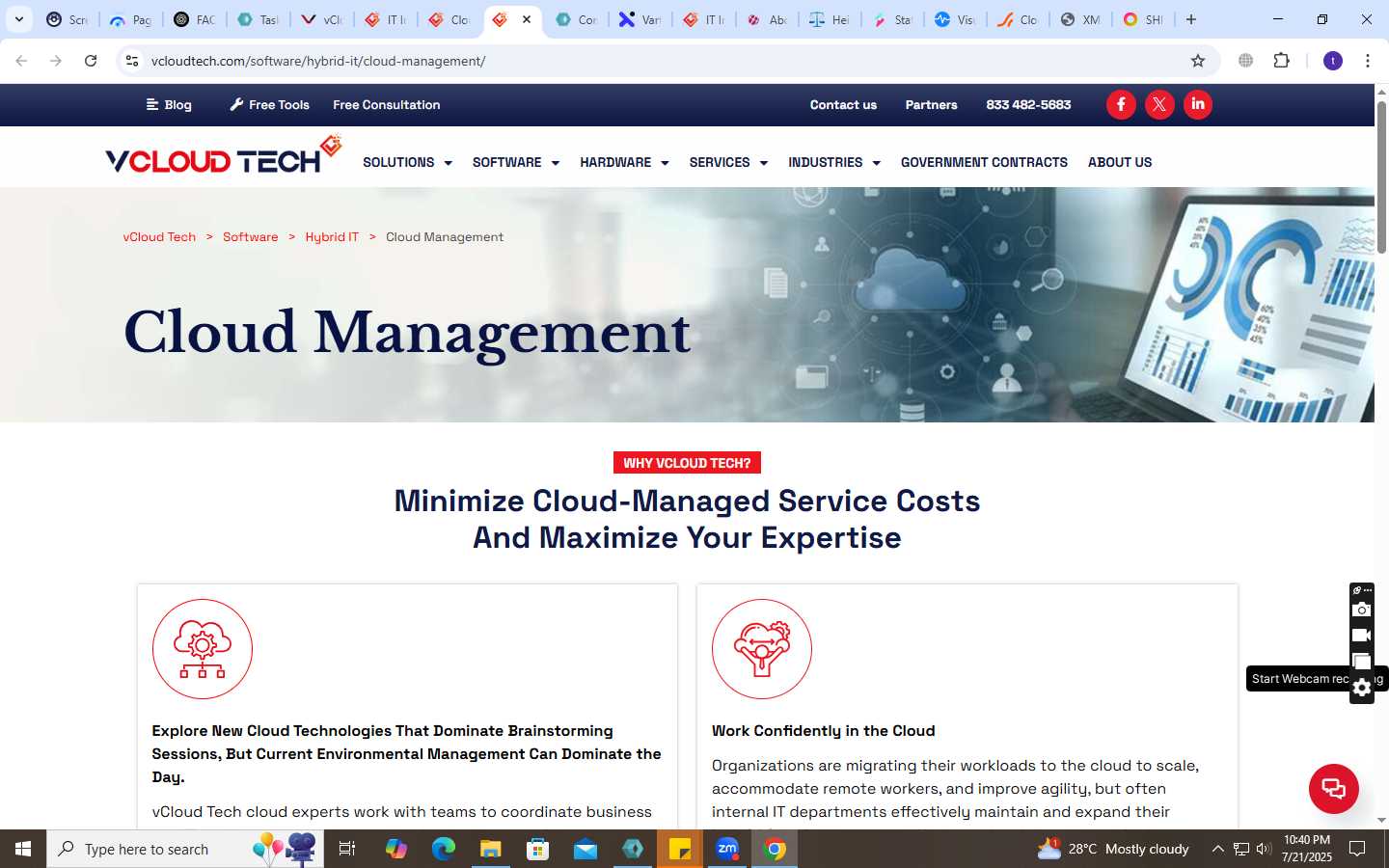Viewport: 1389px width, 868px height.
Task: Open the settings gear in recorder widget
Action: pyautogui.click(x=1362, y=688)
